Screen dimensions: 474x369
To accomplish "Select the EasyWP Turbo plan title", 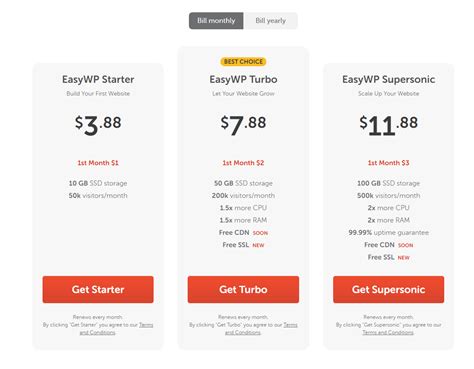I will [243, 79].
